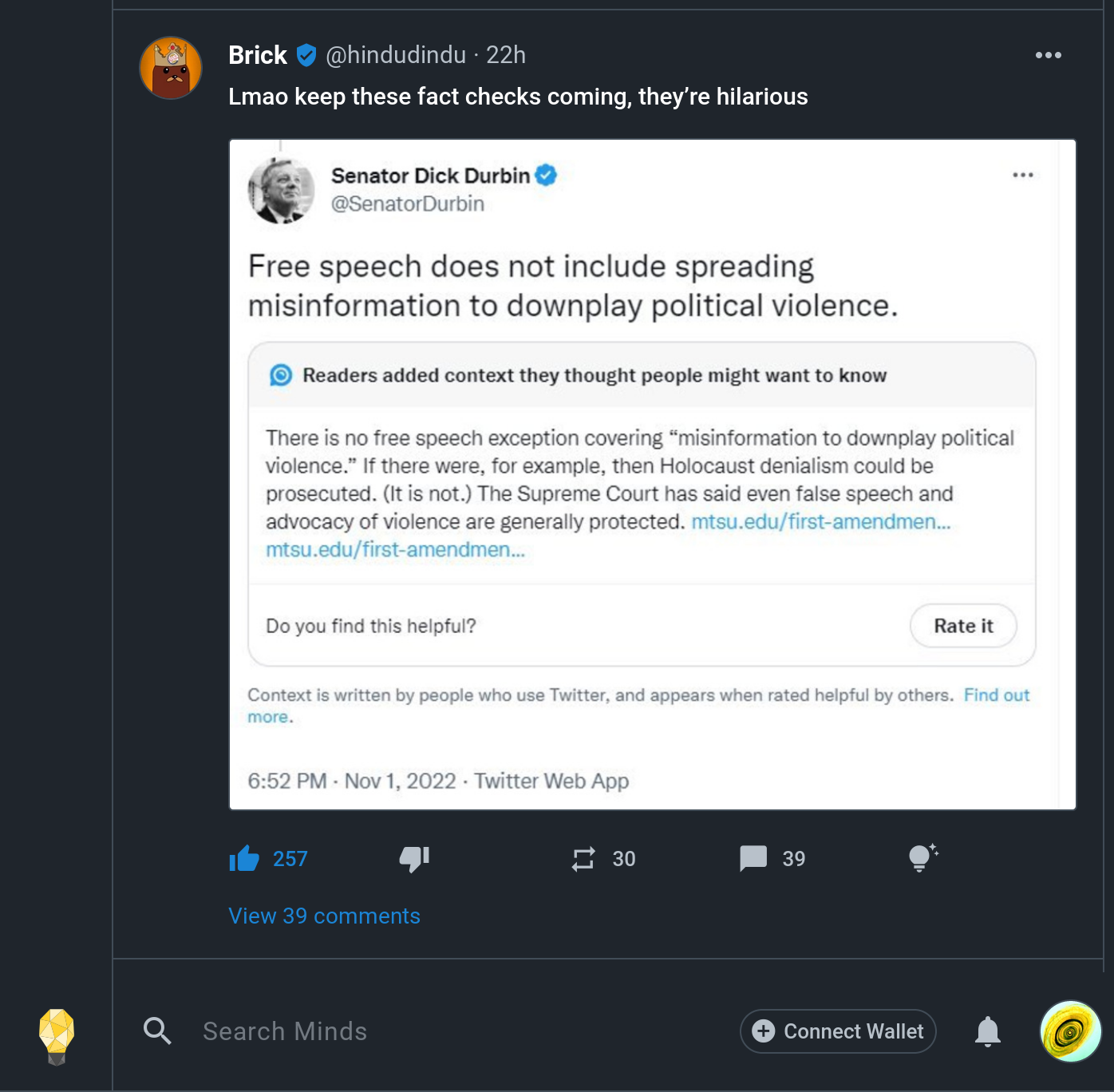
Task: Open comments via the speech bubble icon
Action: [753, 859]
